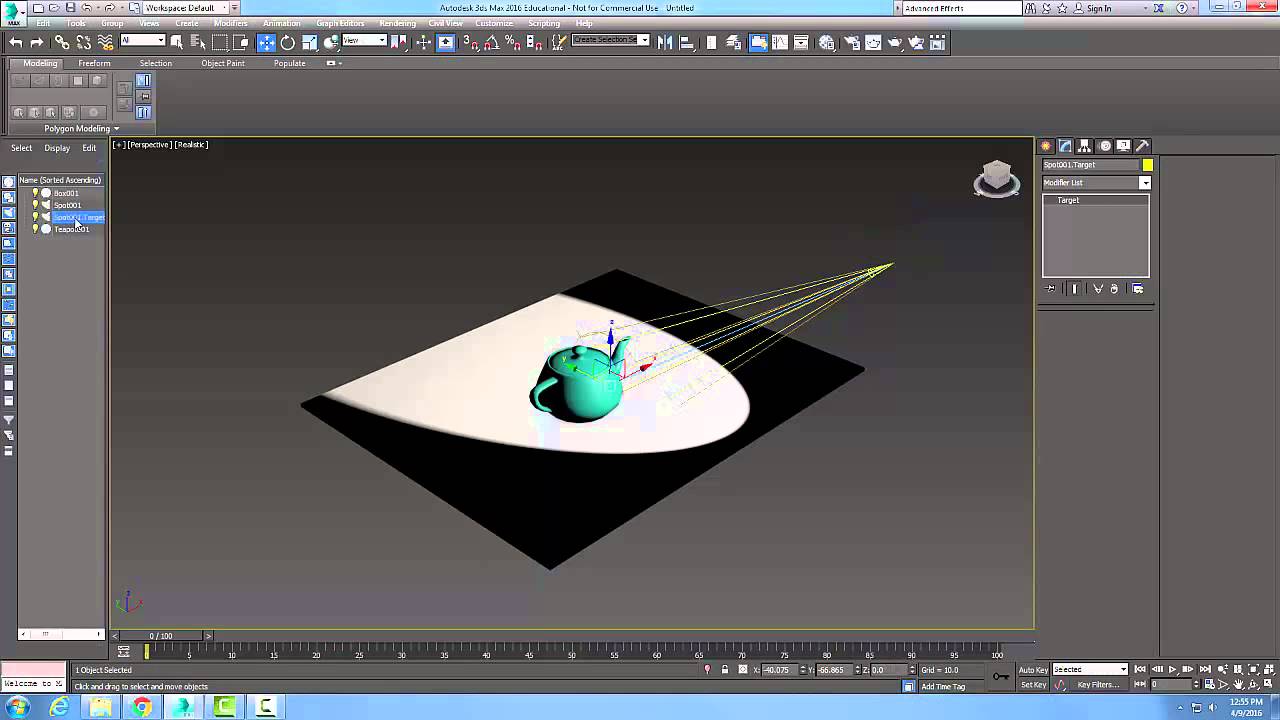
Task: Select the Bind to Space Warp tool
Action: click(105, 42)
